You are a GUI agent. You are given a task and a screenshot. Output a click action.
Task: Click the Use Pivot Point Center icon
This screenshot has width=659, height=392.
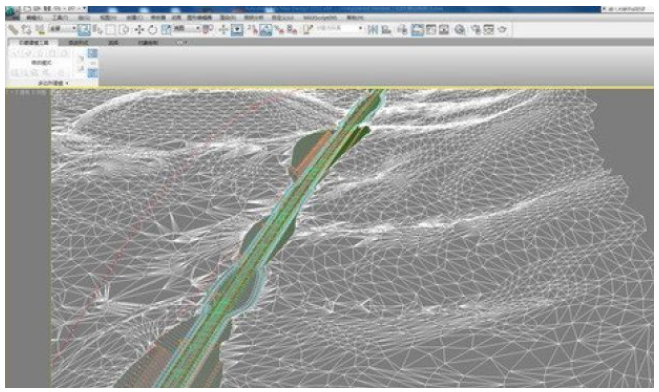tap(208, 29)
